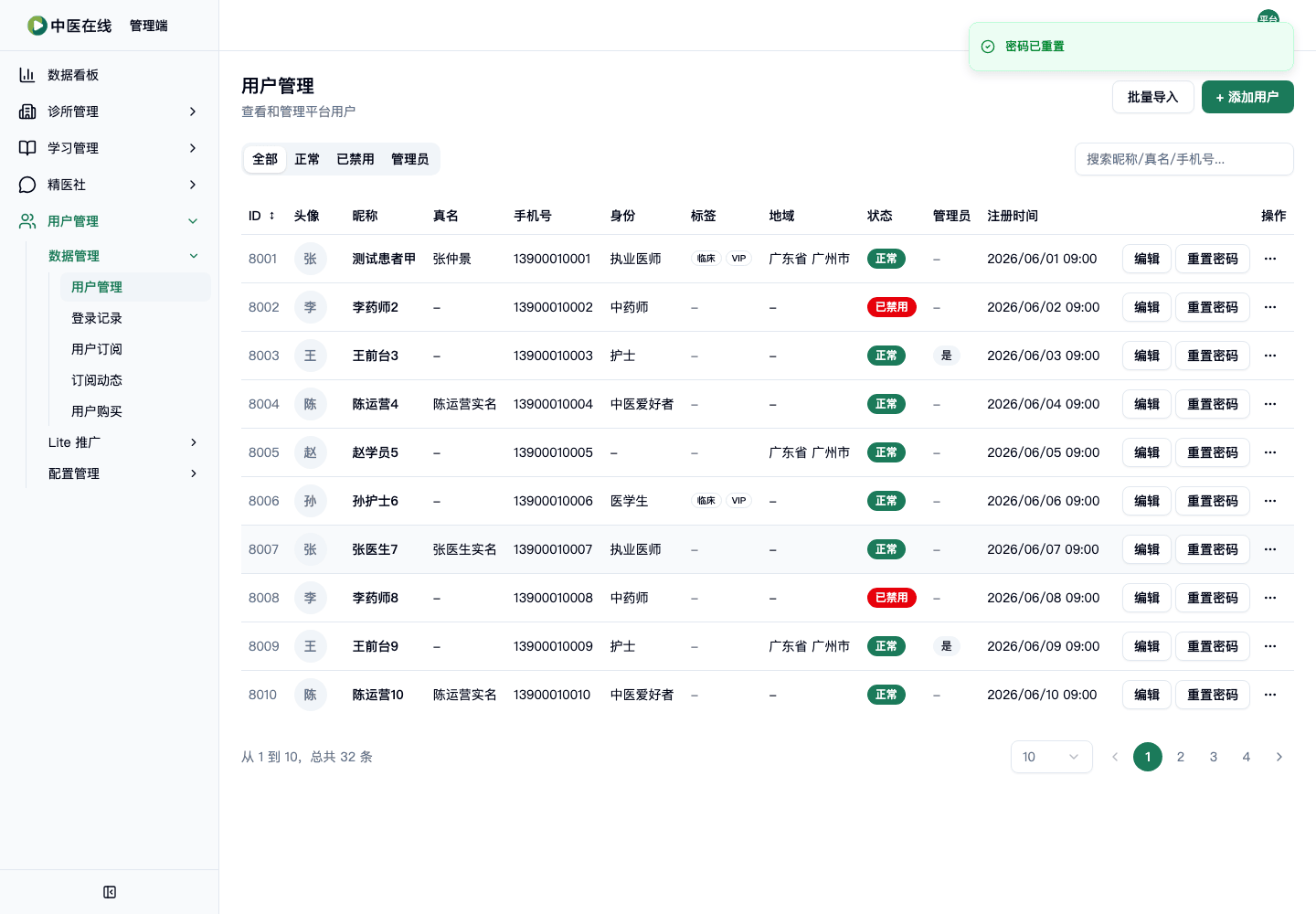The height and width of the screenshot is (914, 1316).
Task: Click the 添加用户 button
Action: (1247, 97)
